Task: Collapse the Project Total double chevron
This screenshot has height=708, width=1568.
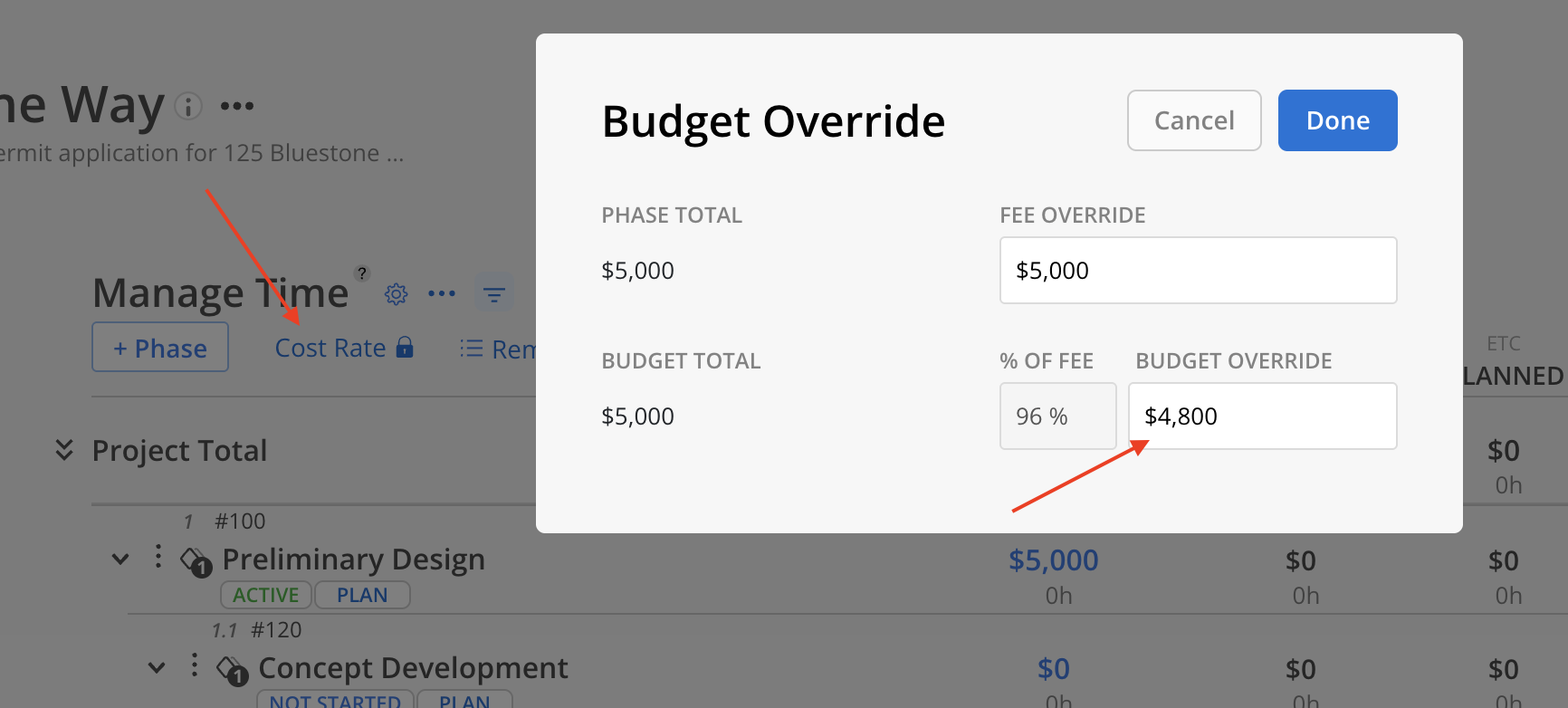Action: [x=64, y=450]
